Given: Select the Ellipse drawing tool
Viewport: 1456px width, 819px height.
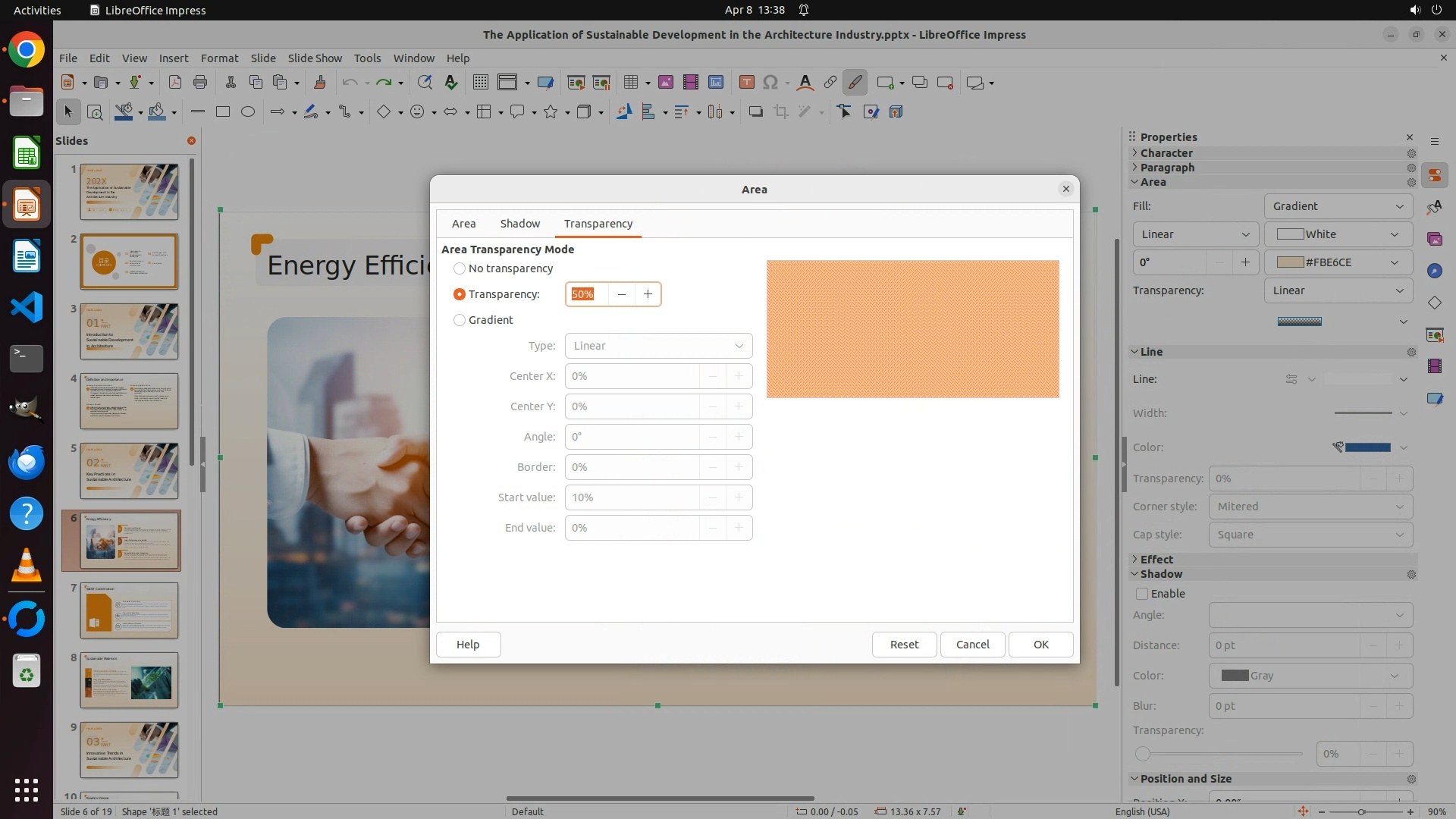Looking at the screenshot, I should click(248, 112).
